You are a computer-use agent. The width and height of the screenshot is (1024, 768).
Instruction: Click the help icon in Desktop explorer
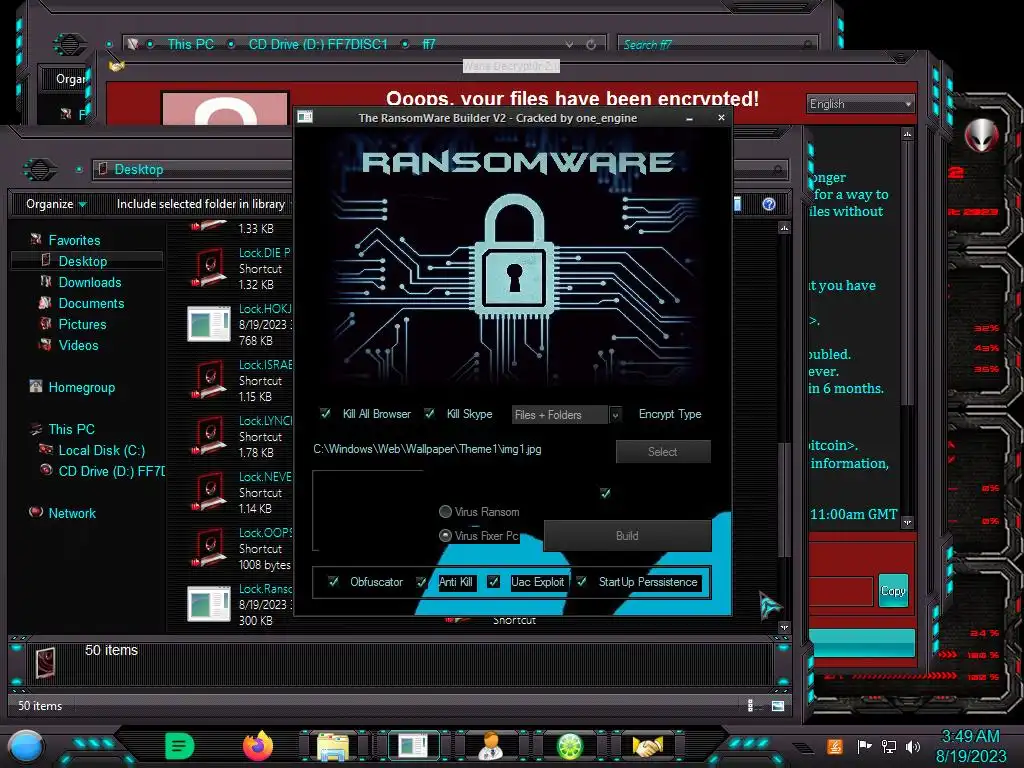[x=769, y=204]
